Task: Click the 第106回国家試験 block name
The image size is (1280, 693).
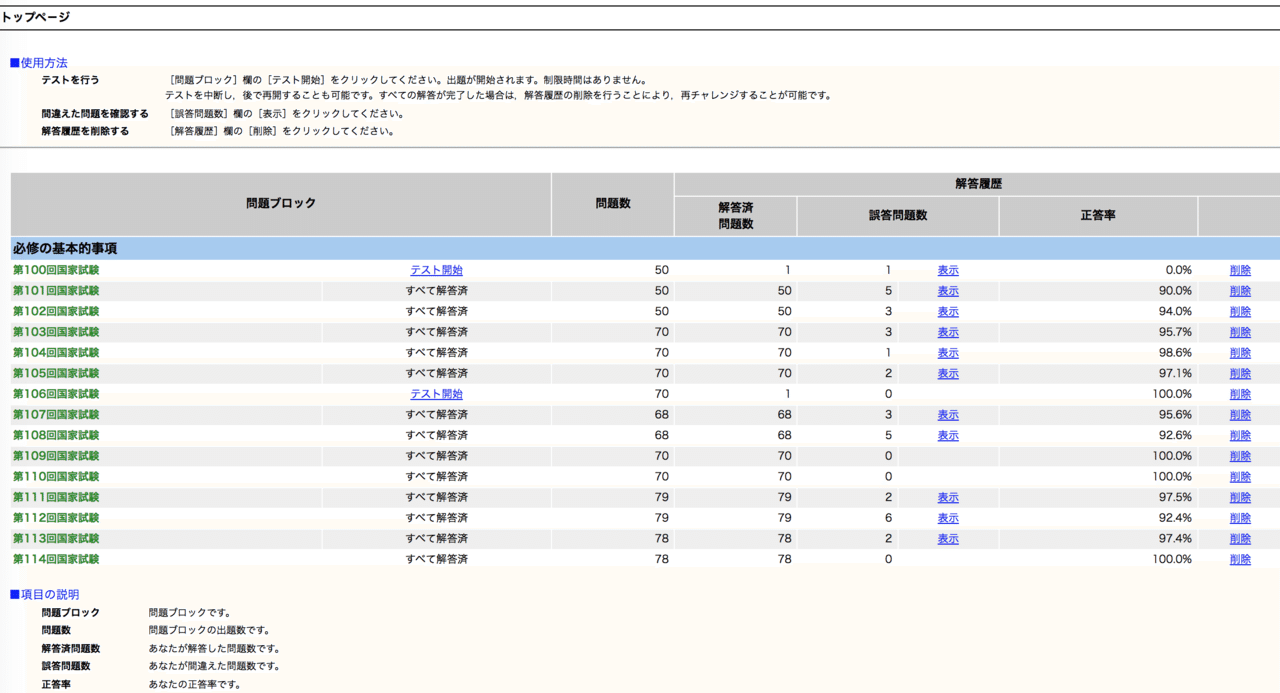Action: pyautogui.click(x=56, y=394)
